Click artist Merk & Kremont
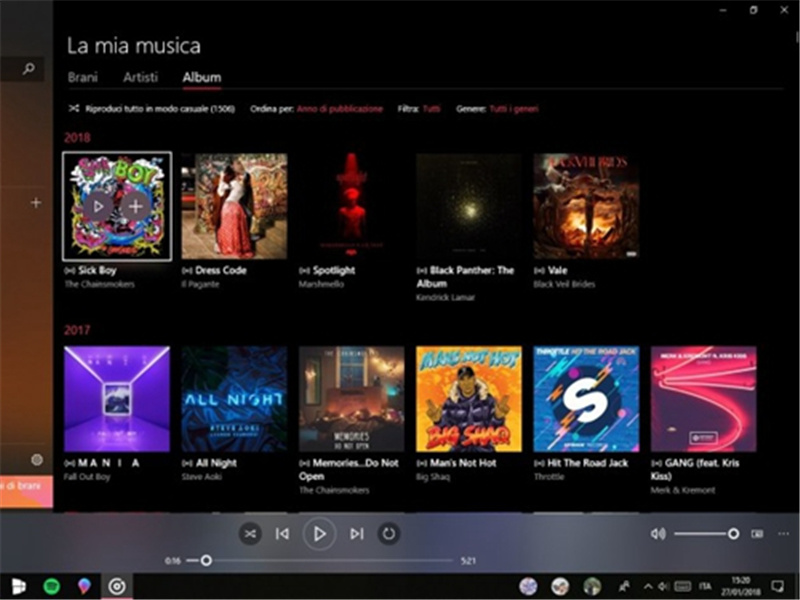 point(683,490)
